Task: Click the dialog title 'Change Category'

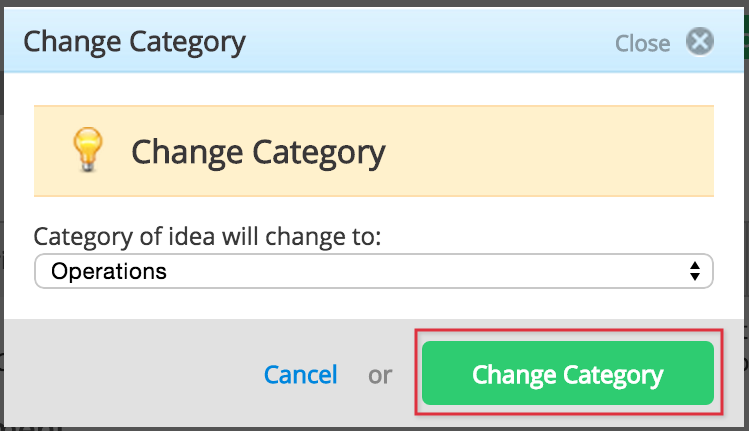Action: click(x=134, y=42)
